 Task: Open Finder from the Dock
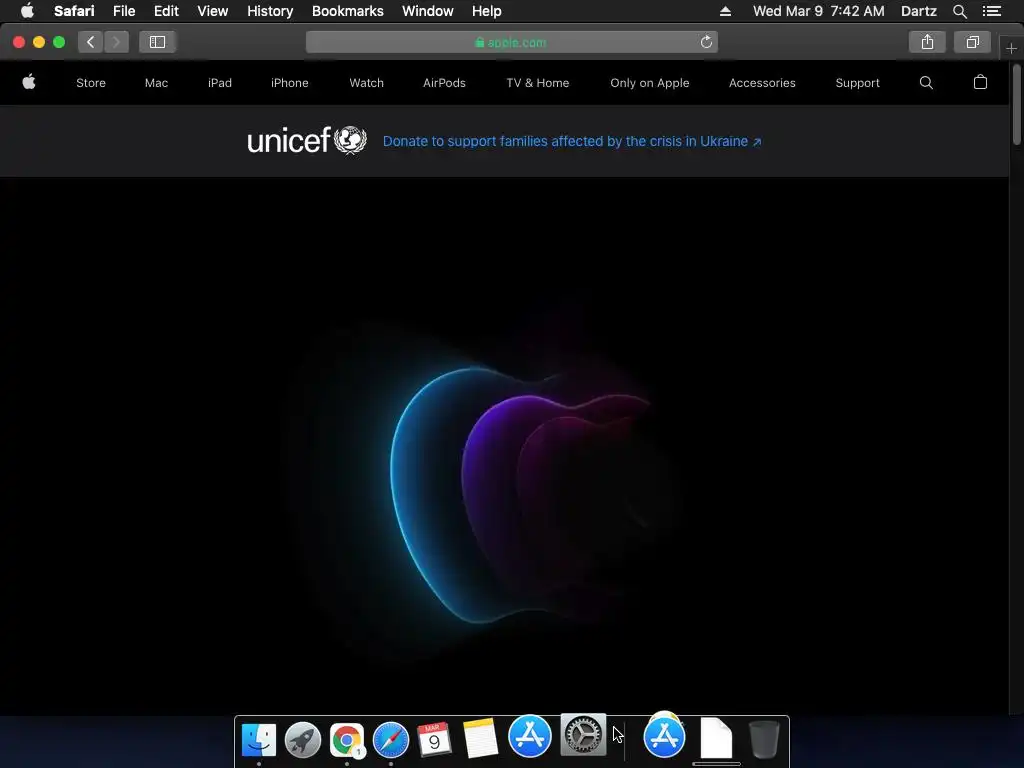click(259, 740)
